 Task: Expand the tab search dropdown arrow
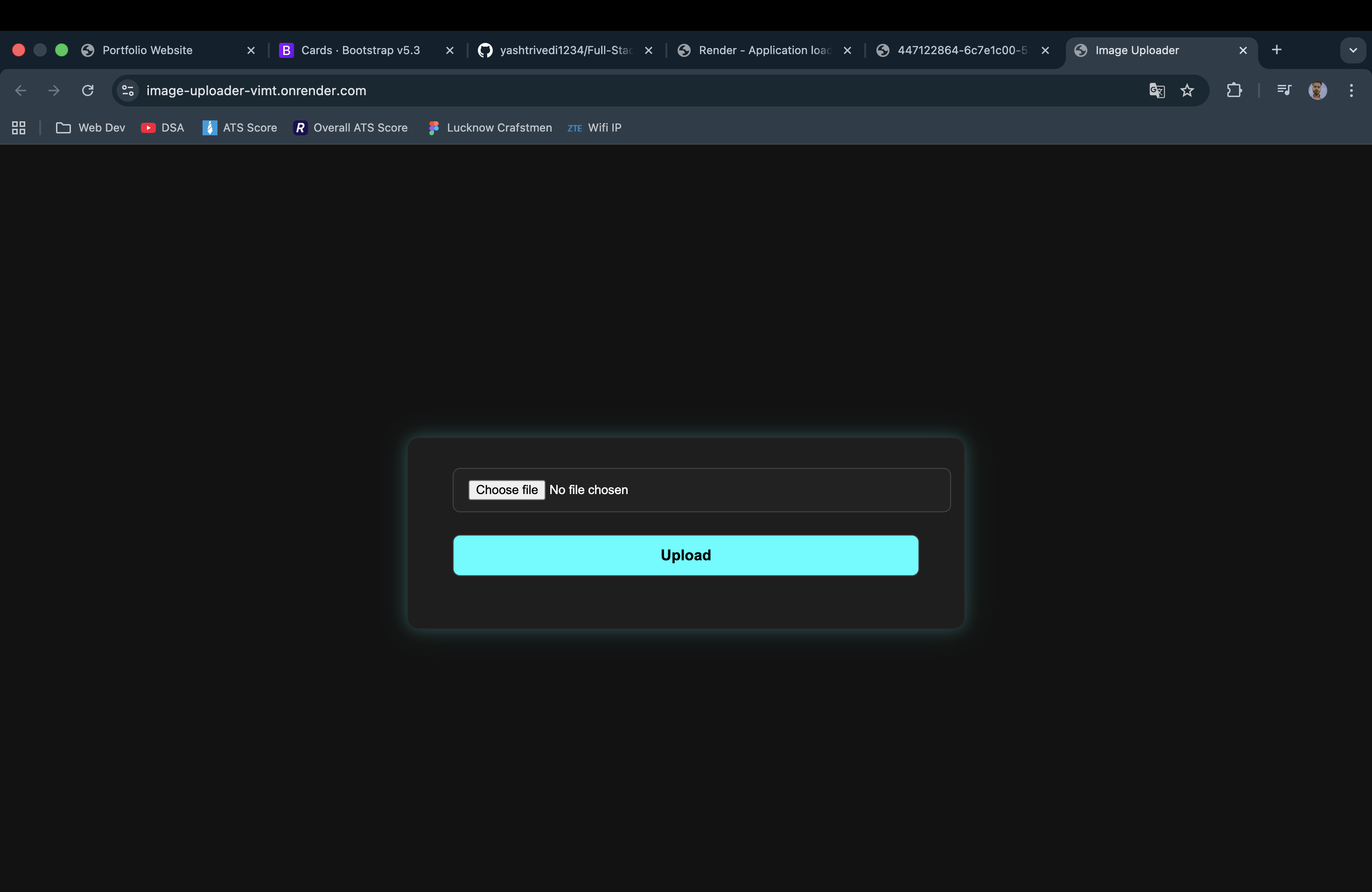click(1352, 50)
